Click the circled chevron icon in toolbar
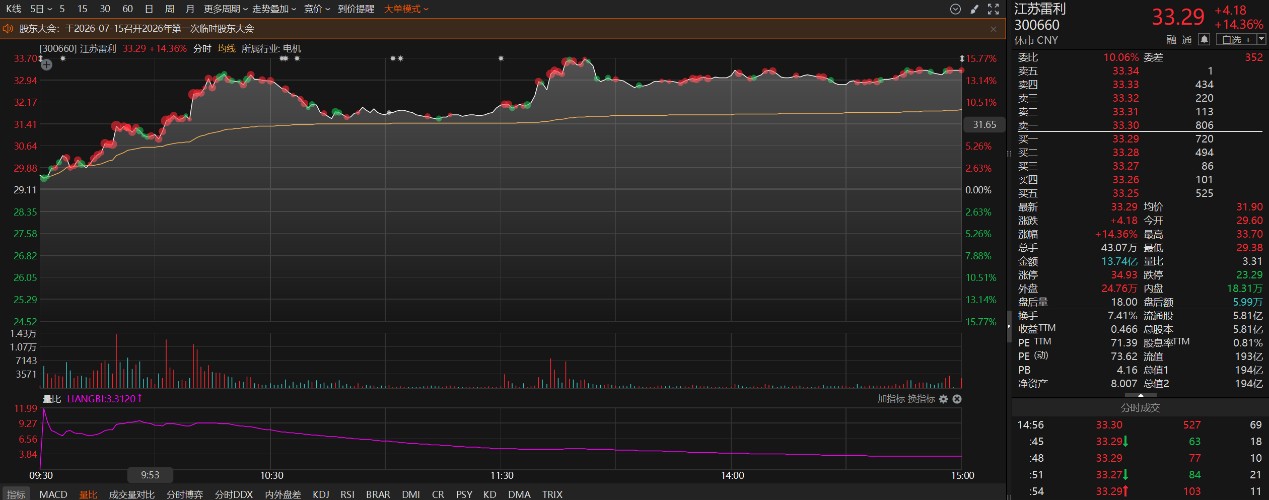This screenshot has width=1269, height=500. click(957, 8)
